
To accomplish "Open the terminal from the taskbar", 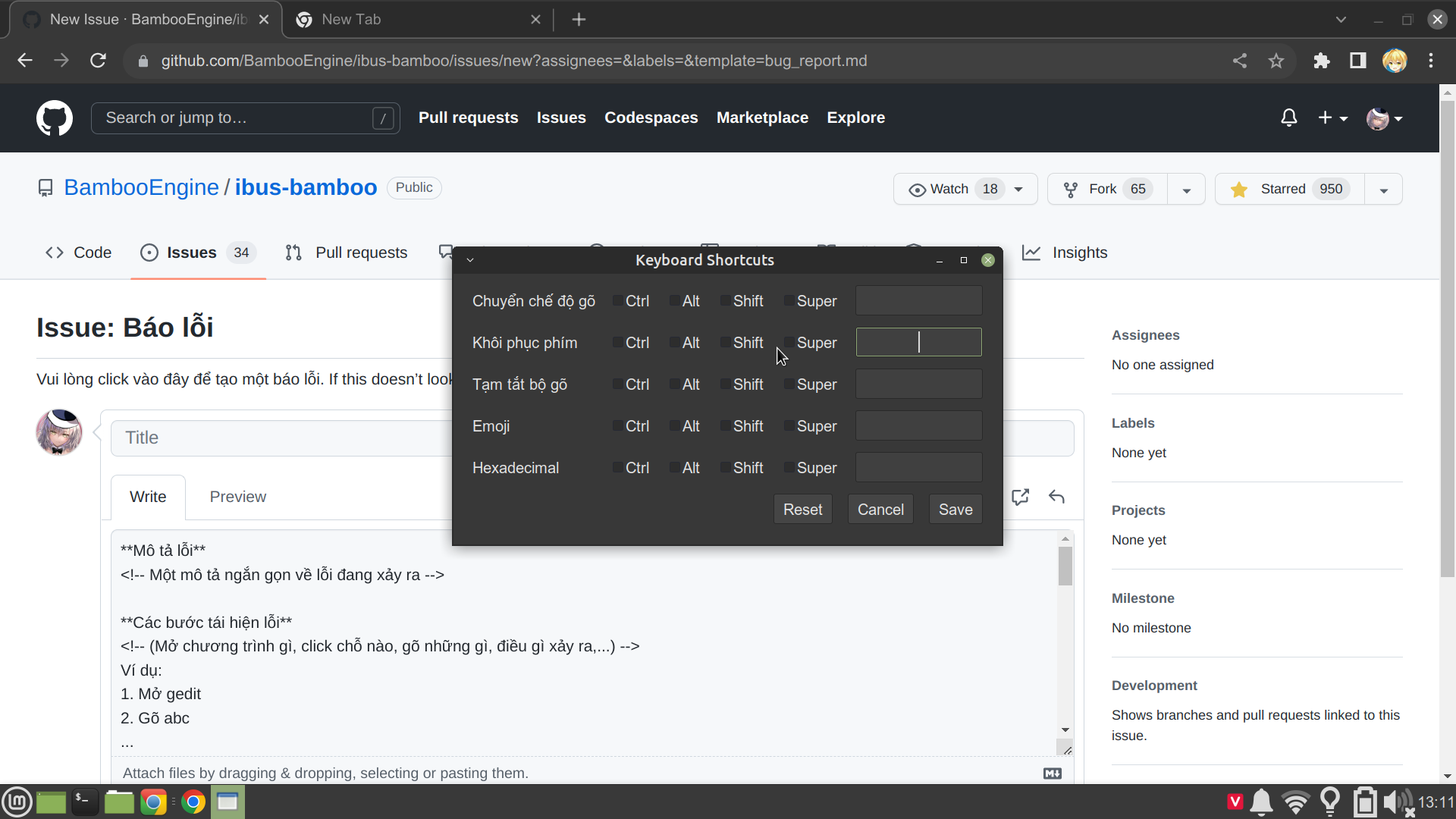I will point(84,802).
